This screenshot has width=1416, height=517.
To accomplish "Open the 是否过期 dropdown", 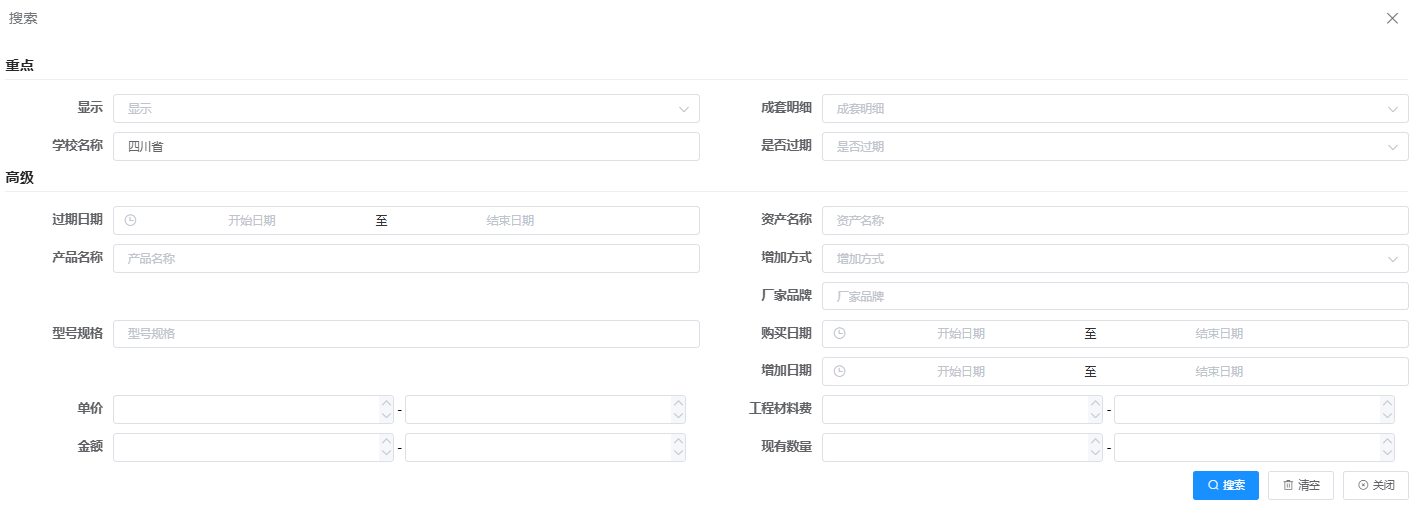I will coord(1114,147).
